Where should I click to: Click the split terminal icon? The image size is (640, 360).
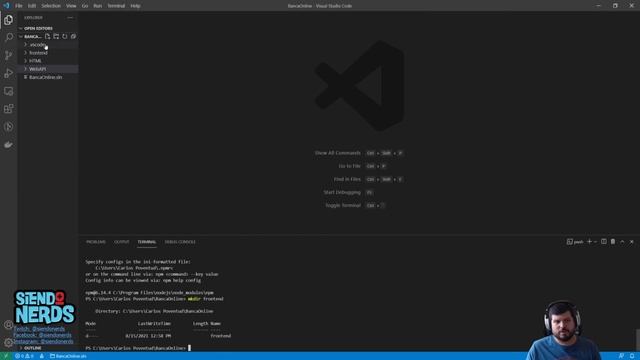(604, 242)
